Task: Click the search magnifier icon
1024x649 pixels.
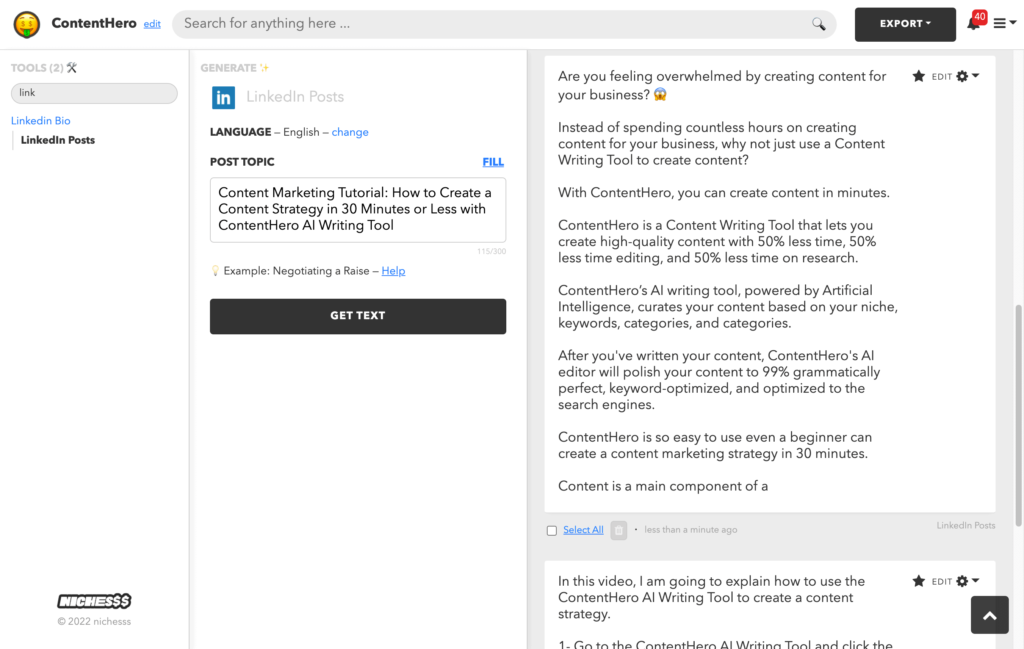Action: [818, 24]
